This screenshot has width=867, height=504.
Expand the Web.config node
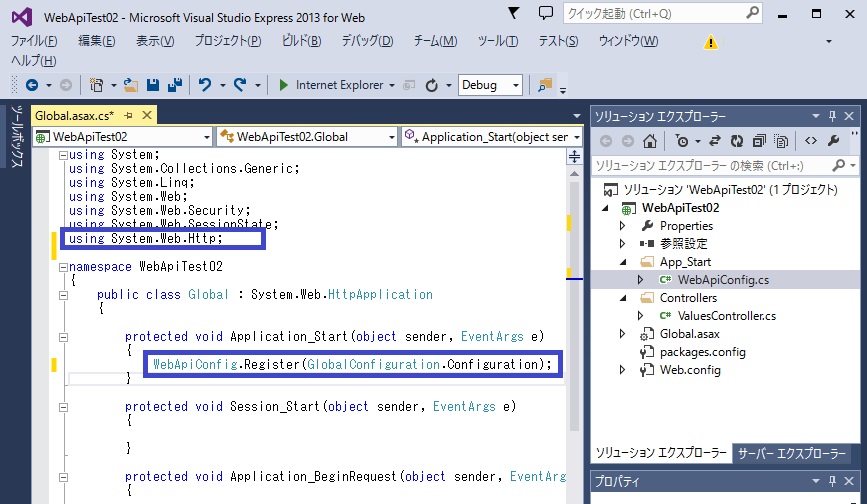tap(623, 370)
